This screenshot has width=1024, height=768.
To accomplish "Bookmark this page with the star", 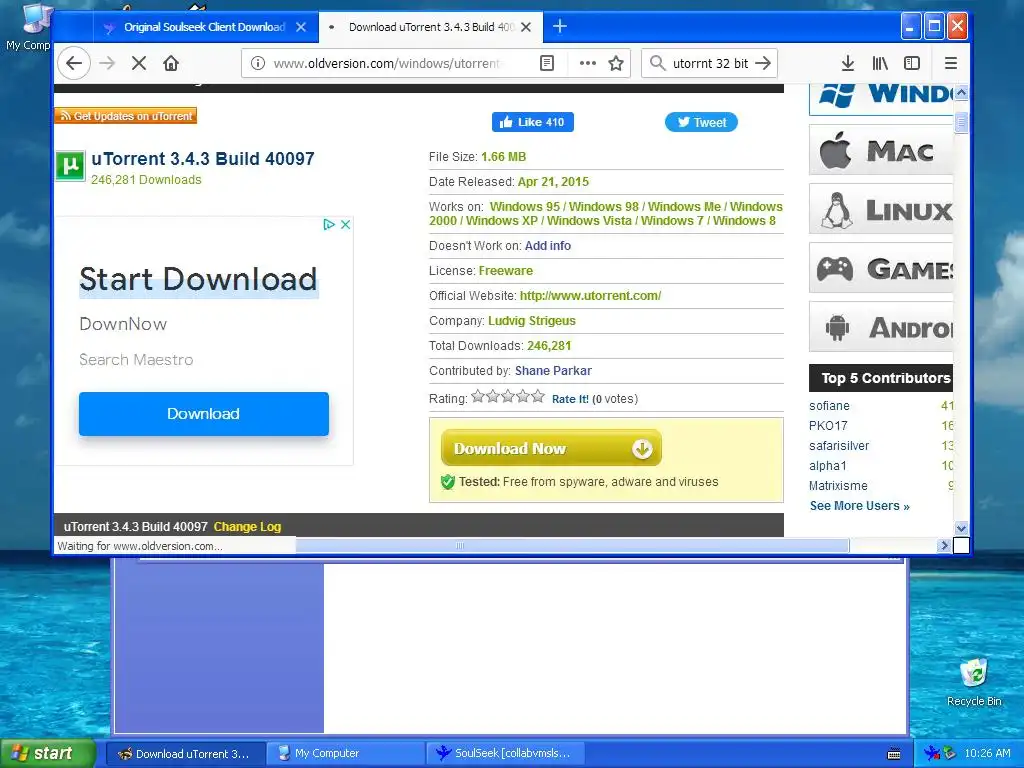I will coord(616,63).
